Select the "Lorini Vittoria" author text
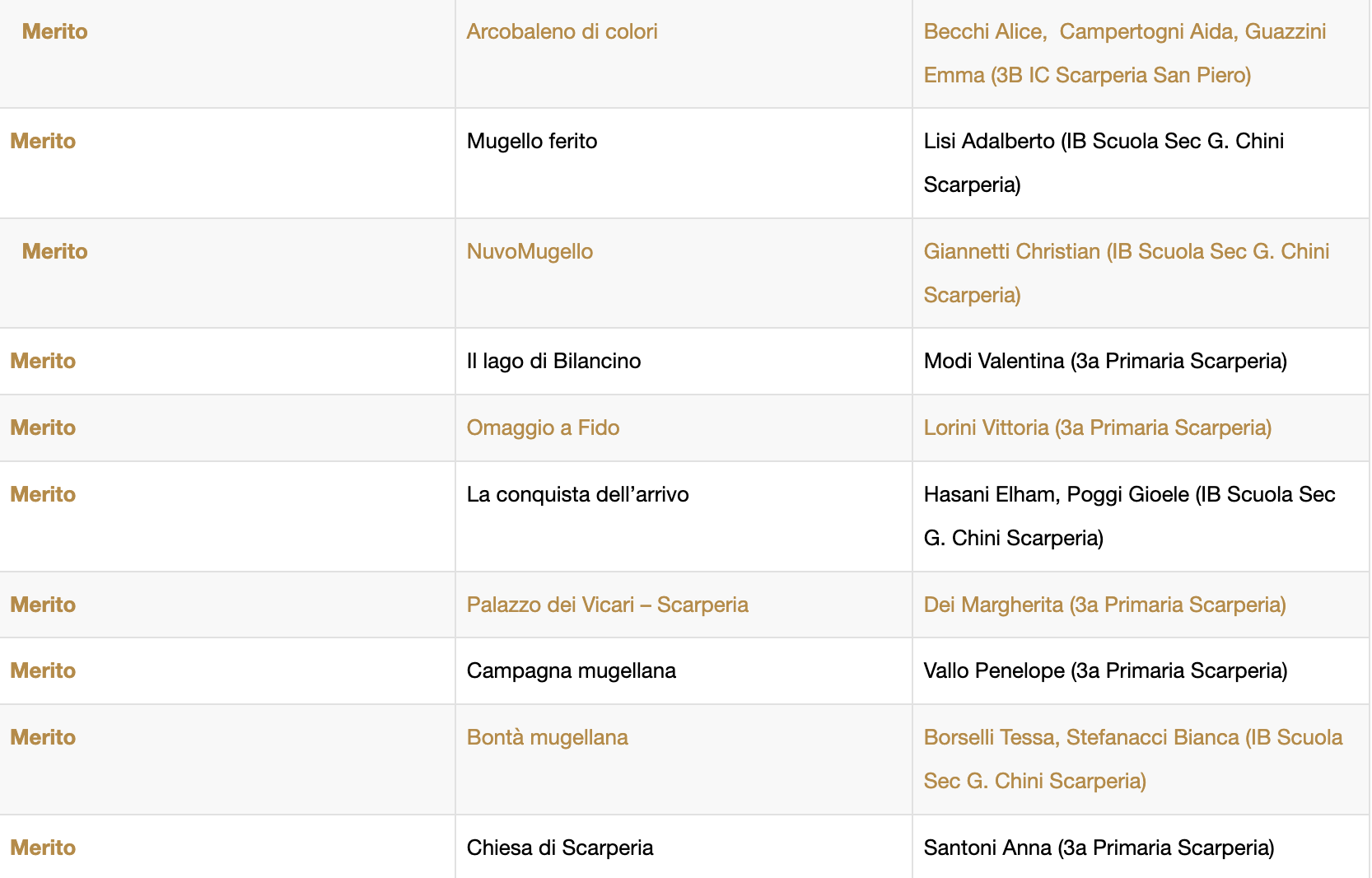1372x878 pixels. pyautogui.click(x=1097, y=428)
